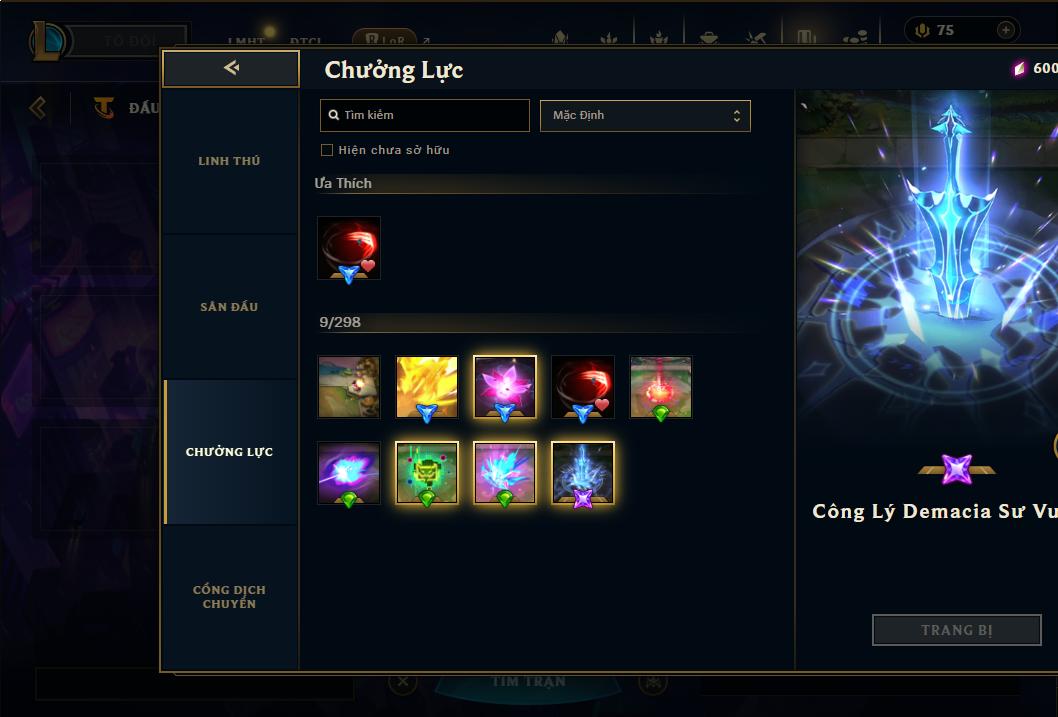Switch to the Sân Đấu tab
Image resolution: width=1058 pixels, height=717 pixels.
(229, 307)
